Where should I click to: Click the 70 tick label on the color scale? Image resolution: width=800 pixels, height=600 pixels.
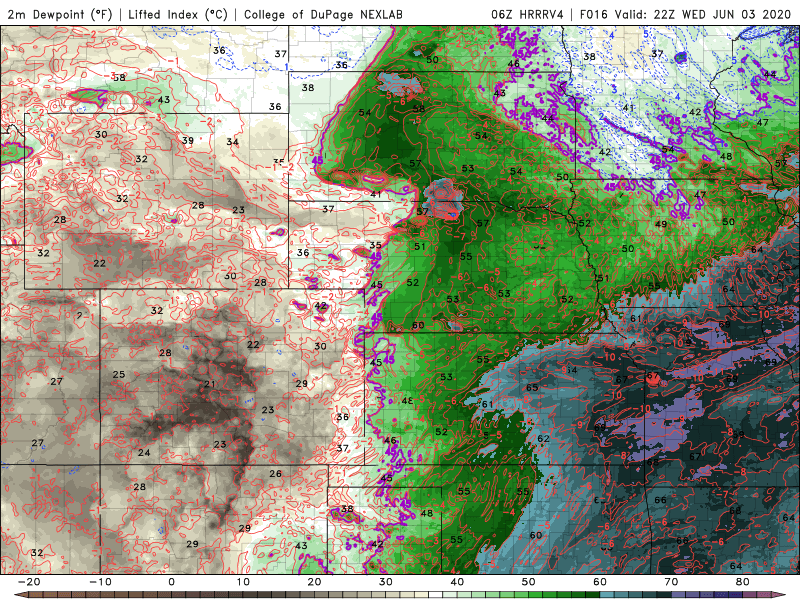pos(671,582)
